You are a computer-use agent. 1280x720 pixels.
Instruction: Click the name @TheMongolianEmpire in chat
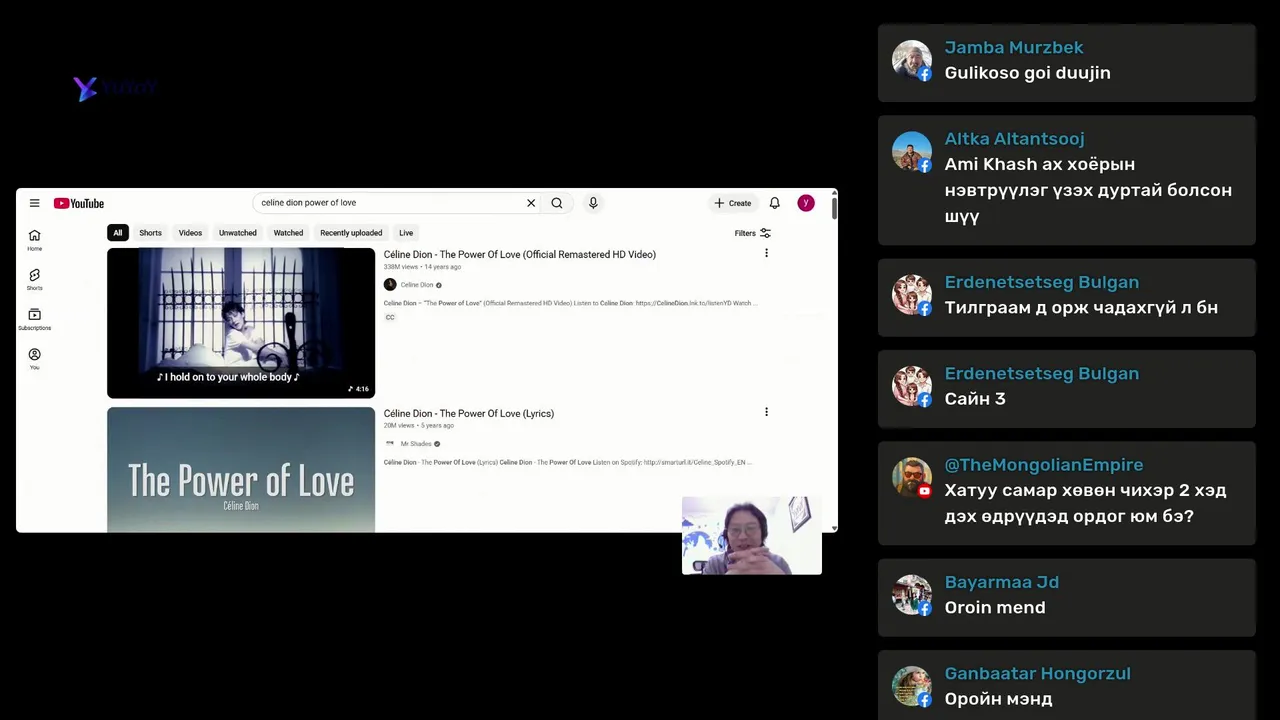1044,465
